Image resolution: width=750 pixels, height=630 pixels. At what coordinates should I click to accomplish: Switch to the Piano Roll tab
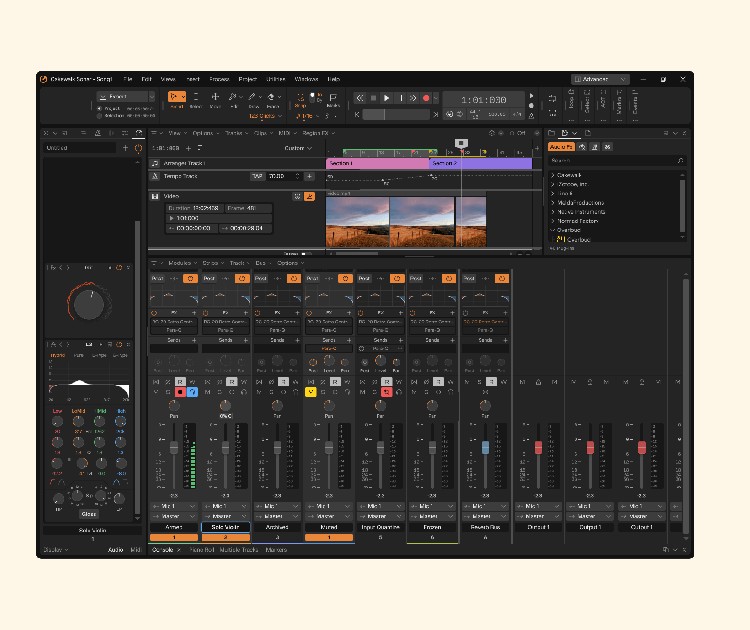[x=202, y=550]
